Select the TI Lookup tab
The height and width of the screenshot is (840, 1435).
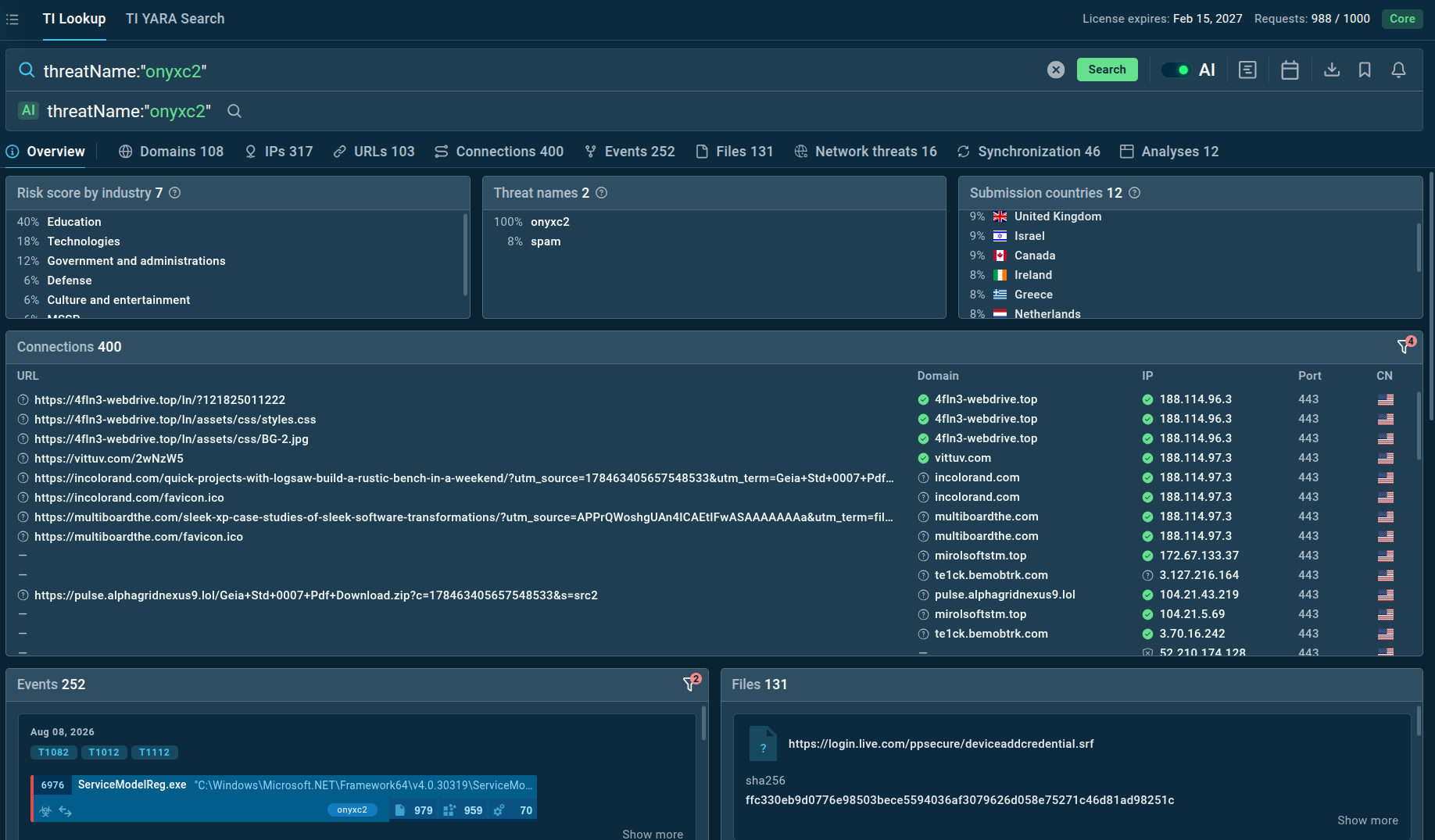pyautogui.click(x=74, y=19)
